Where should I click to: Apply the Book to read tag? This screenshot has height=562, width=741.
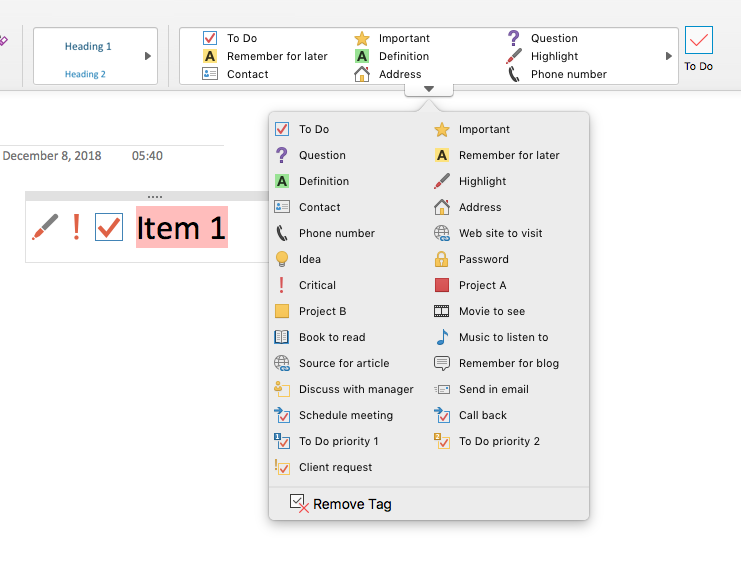coord(320,337)
